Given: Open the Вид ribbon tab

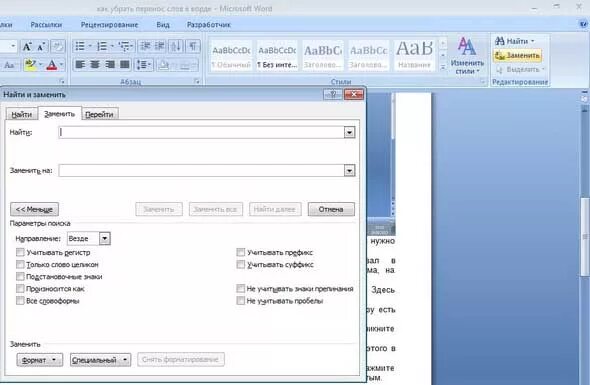Looking at the screenshot, I should 163,25.
